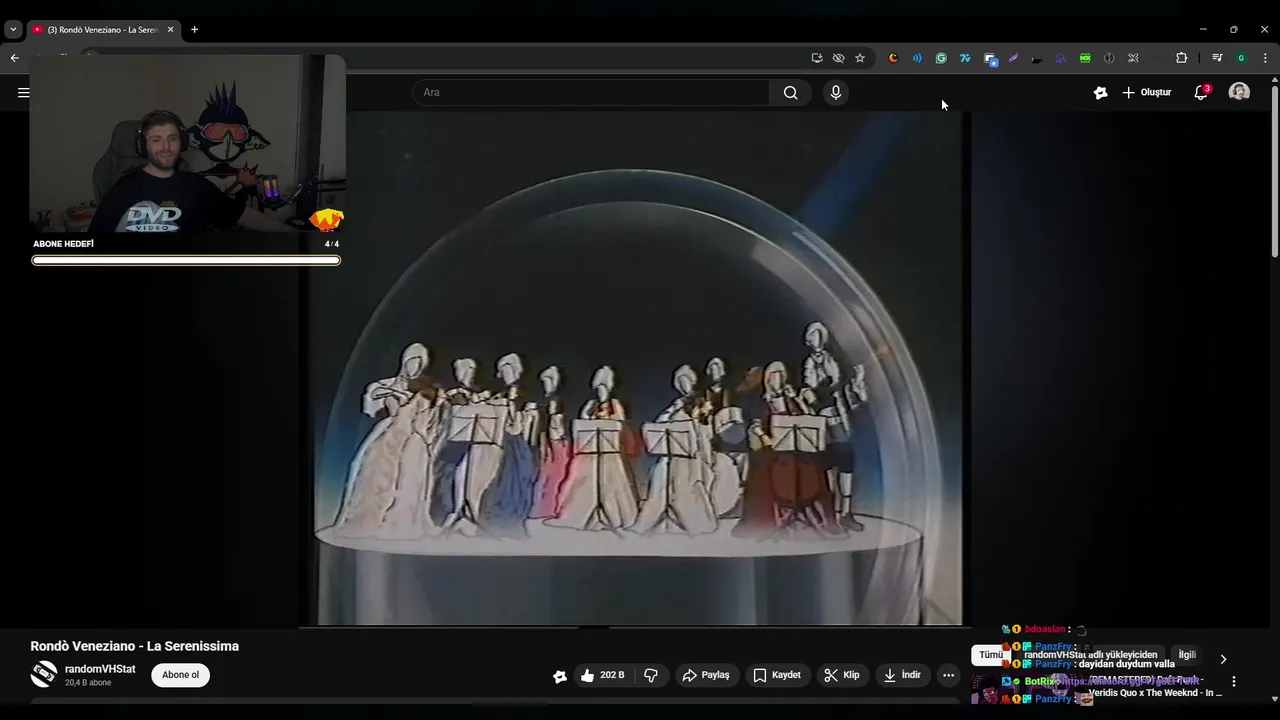Select the İlgili filter chip
1280x720 pixels.
click(x=1187, y=655)
